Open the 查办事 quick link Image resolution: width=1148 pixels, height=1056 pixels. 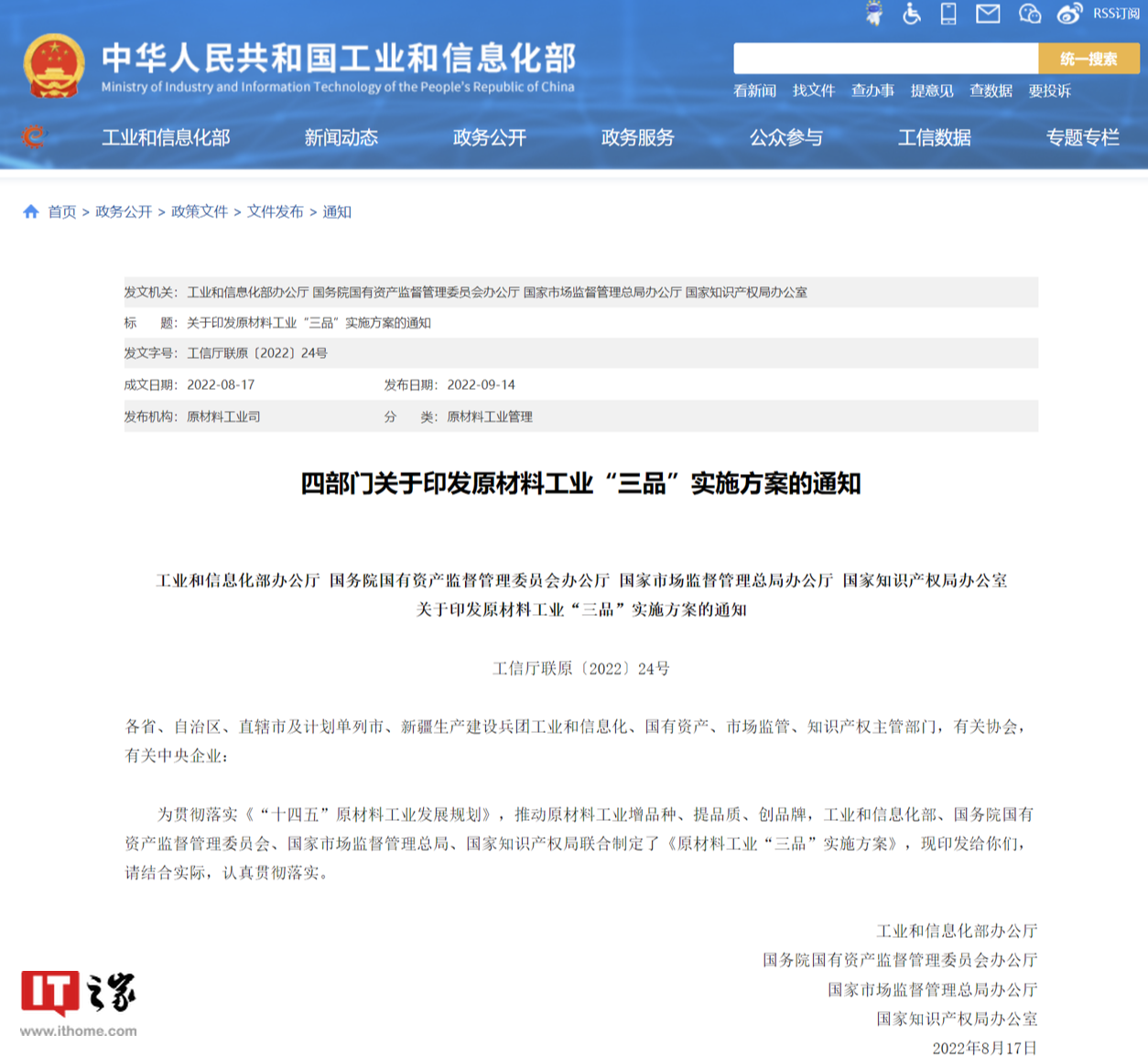[872, 91]
